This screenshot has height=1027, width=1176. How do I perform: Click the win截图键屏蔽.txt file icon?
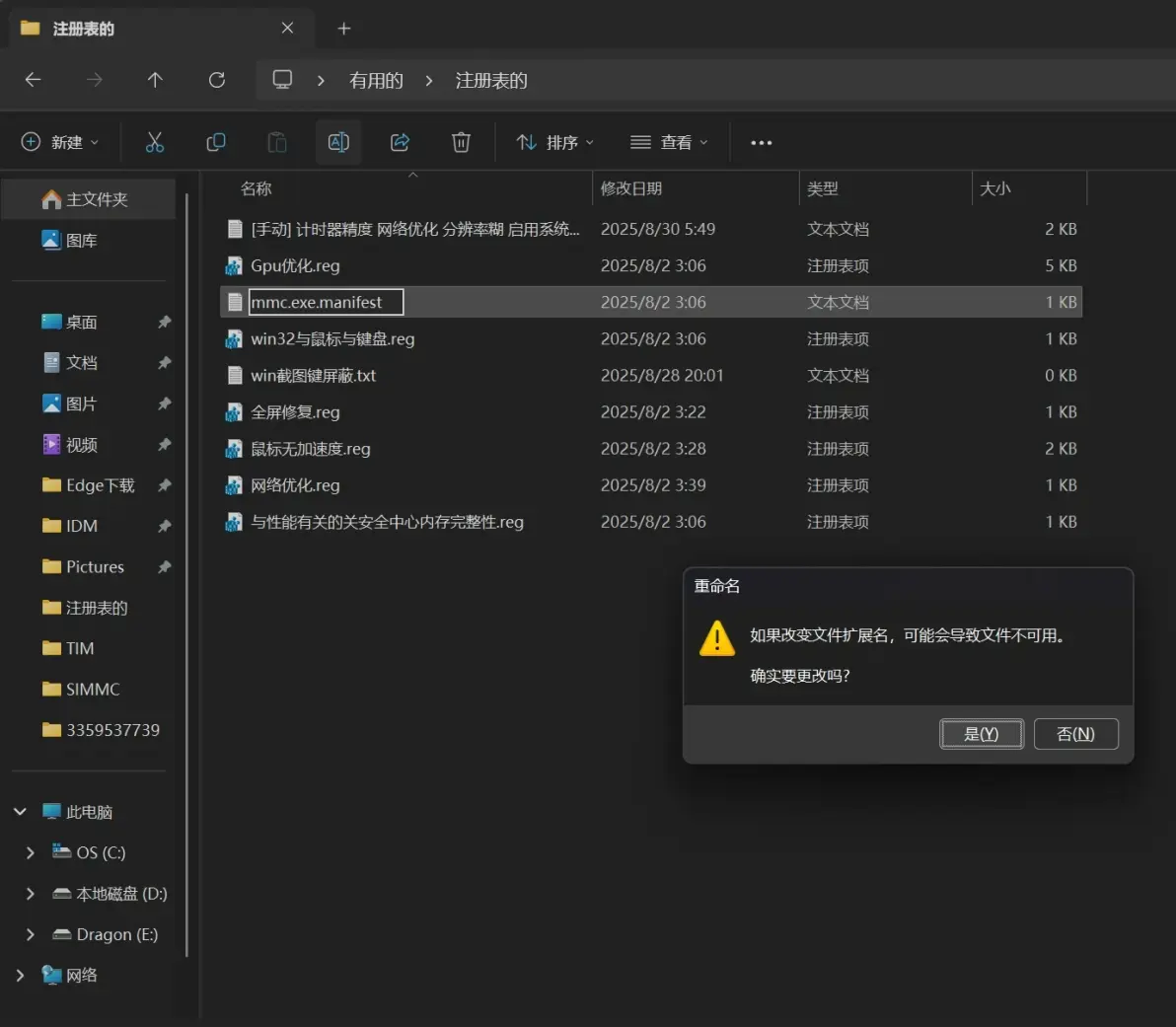[235, 375]
